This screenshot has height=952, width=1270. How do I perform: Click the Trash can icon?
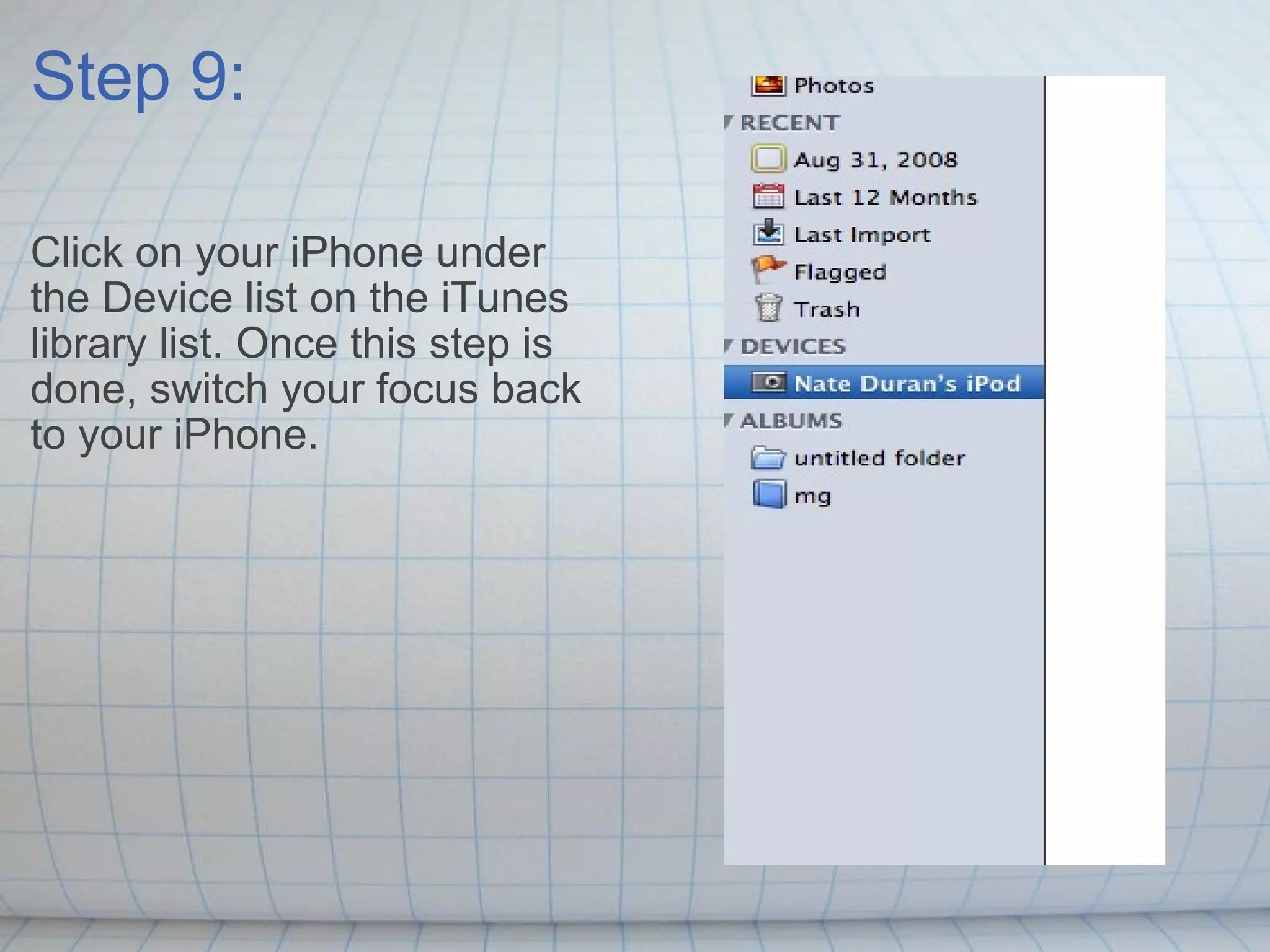(x=768, y=307)
